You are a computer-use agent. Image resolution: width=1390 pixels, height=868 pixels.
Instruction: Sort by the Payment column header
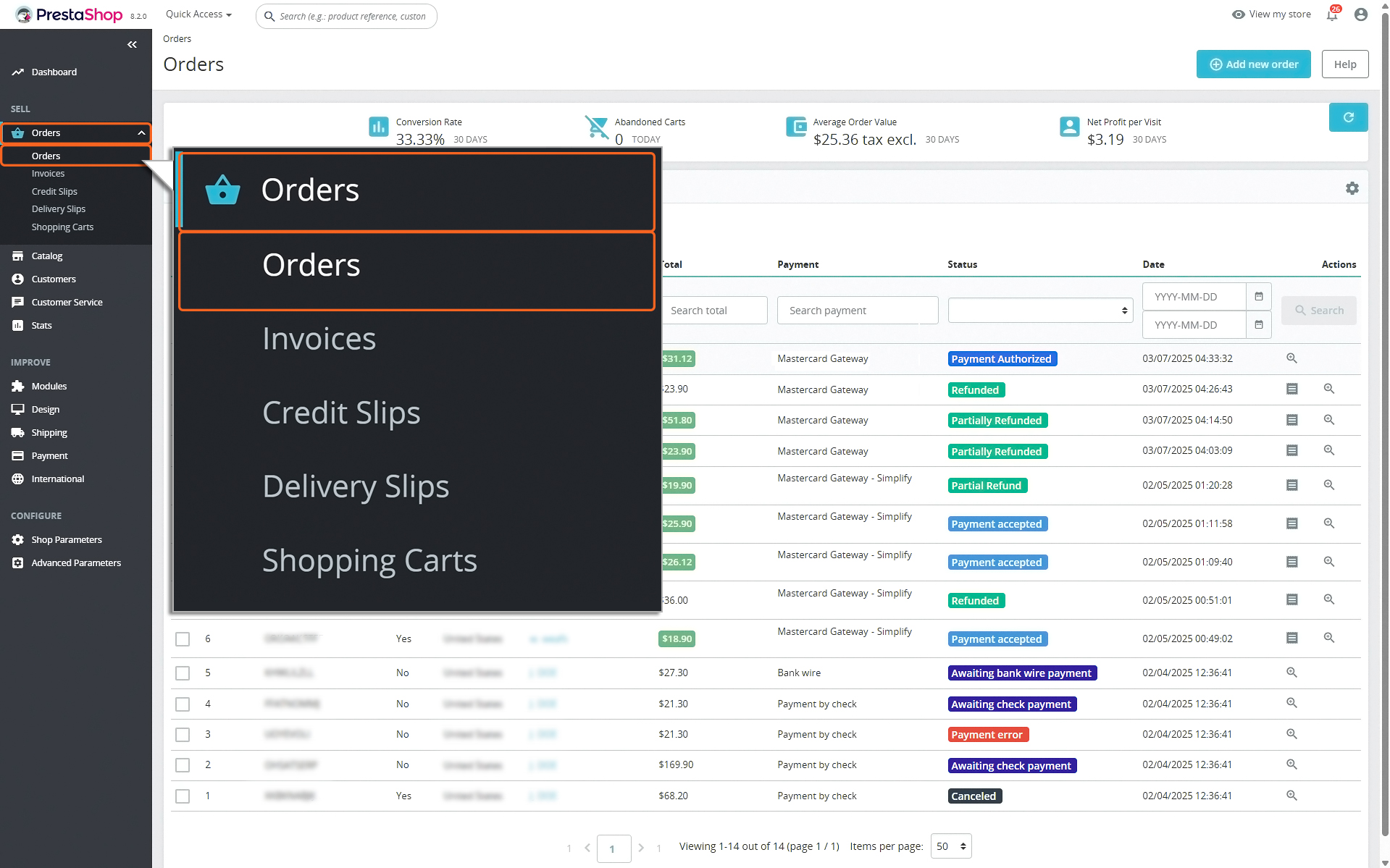click(x=797, y=265)
